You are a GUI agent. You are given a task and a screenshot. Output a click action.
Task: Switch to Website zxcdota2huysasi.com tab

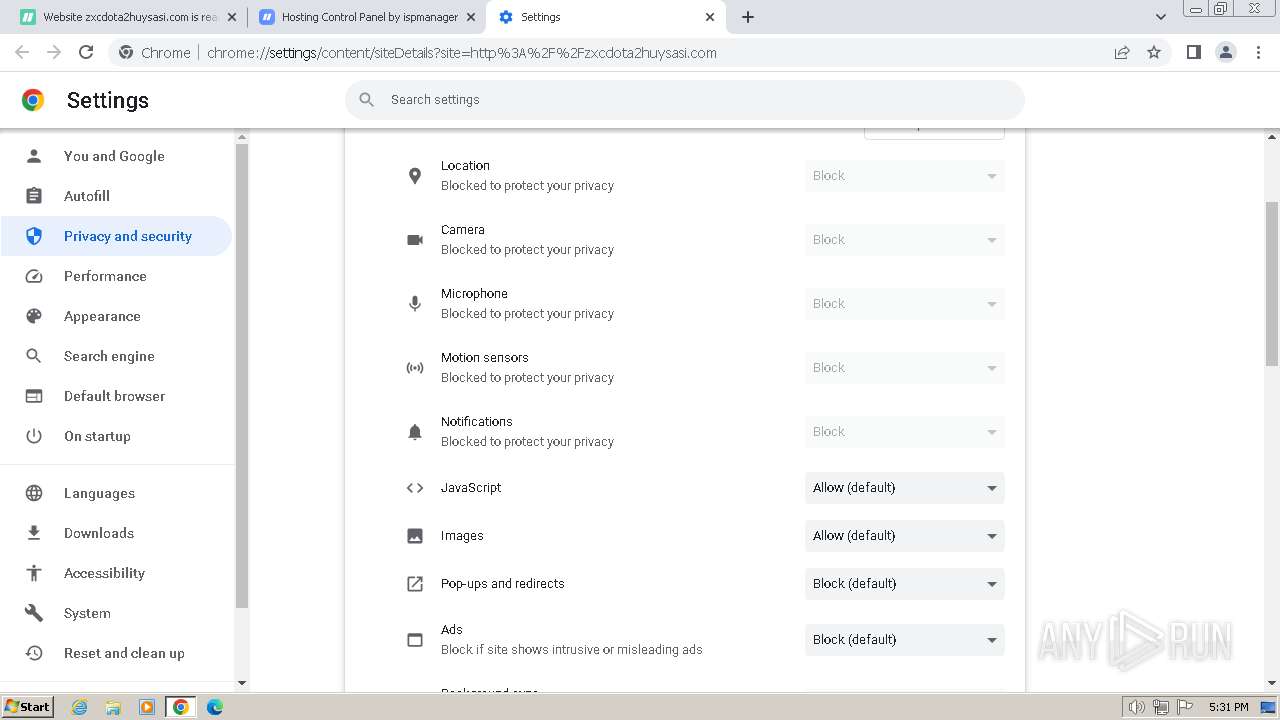(x=128, y=17)
